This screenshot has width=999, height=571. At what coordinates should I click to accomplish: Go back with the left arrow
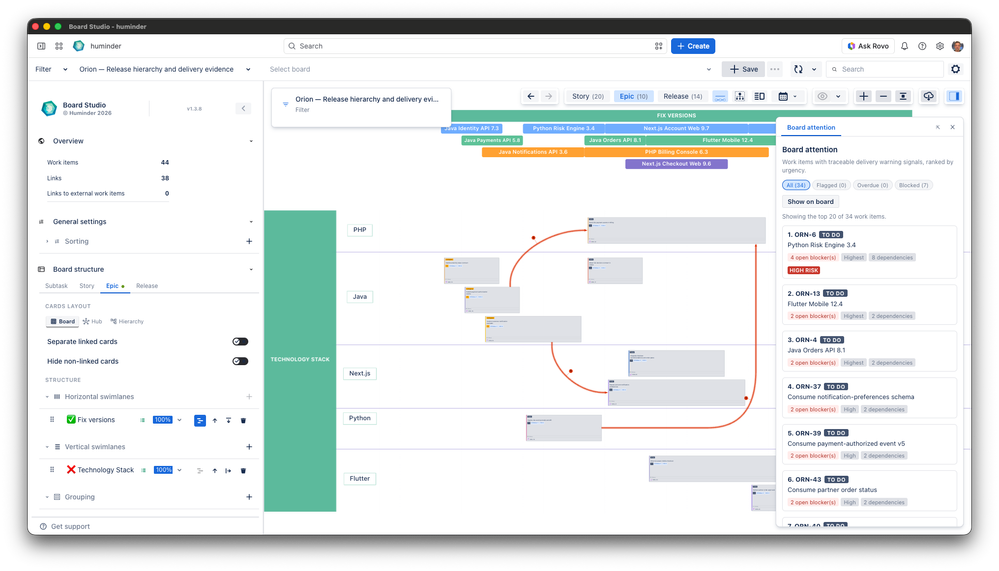[x=531, y=96]
